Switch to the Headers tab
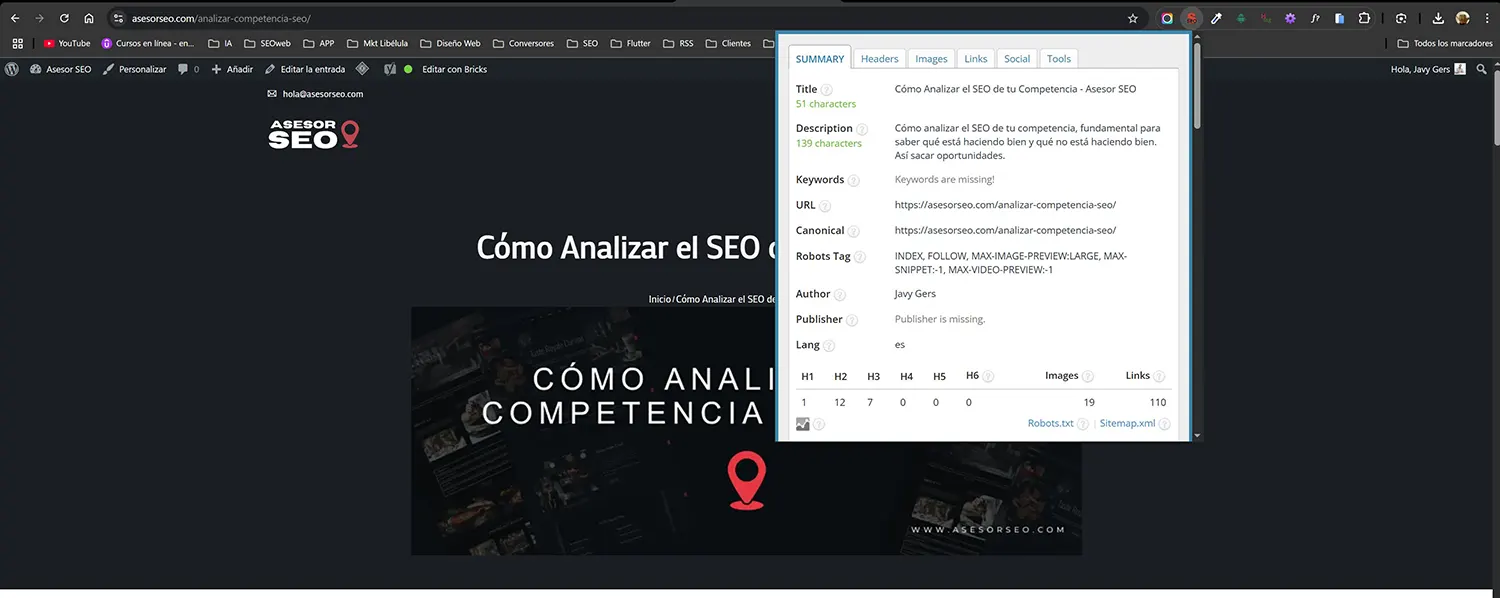This screenshot has width=1500, height=598. click(879, 58)
